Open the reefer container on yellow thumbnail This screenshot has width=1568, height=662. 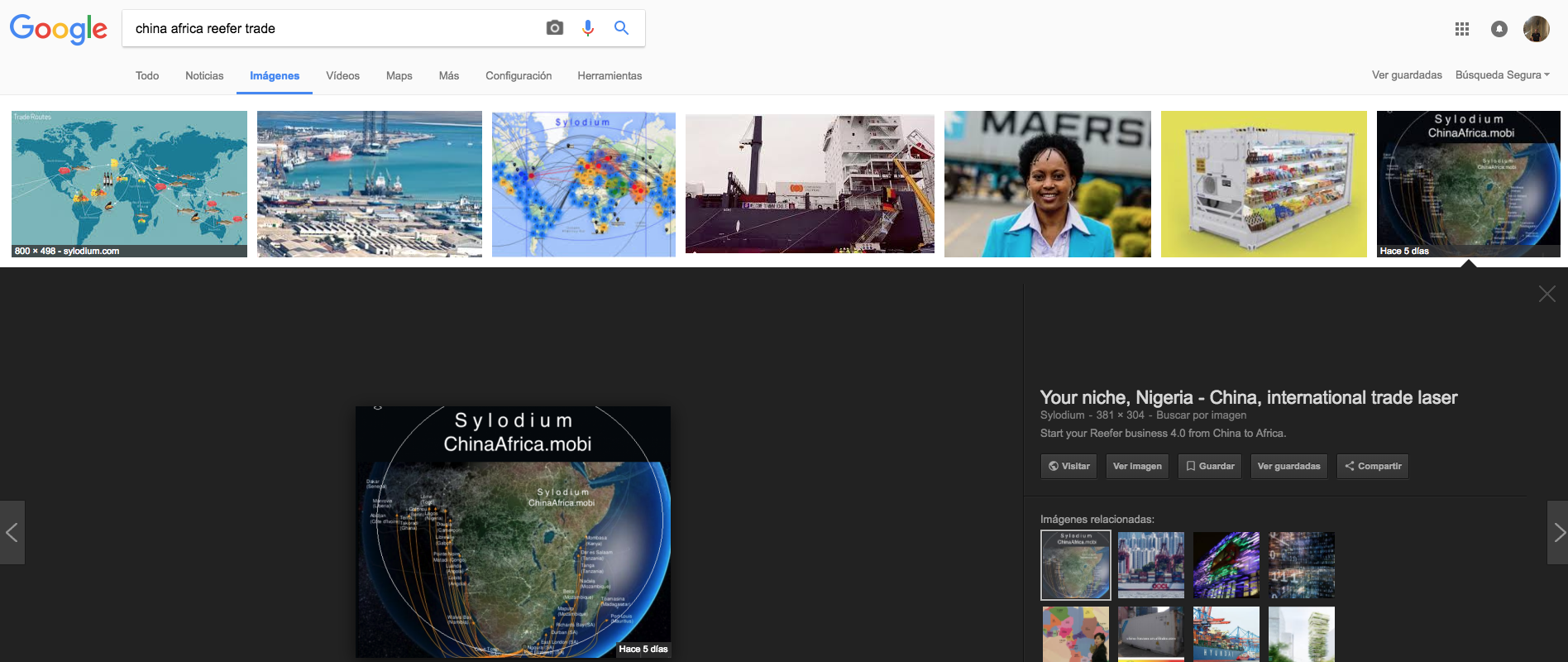point(1264,184)
